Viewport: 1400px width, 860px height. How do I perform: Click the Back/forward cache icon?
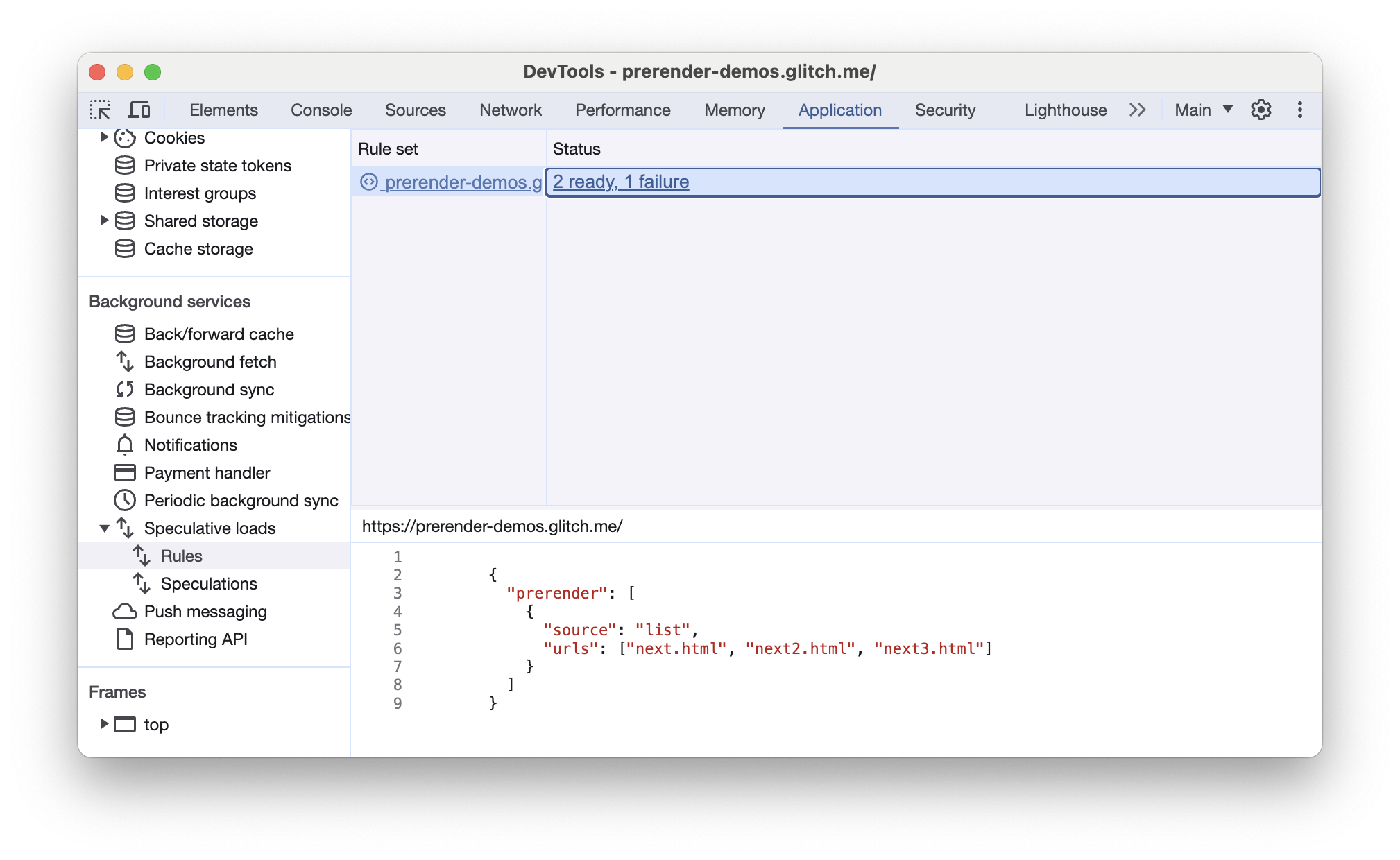122,334
